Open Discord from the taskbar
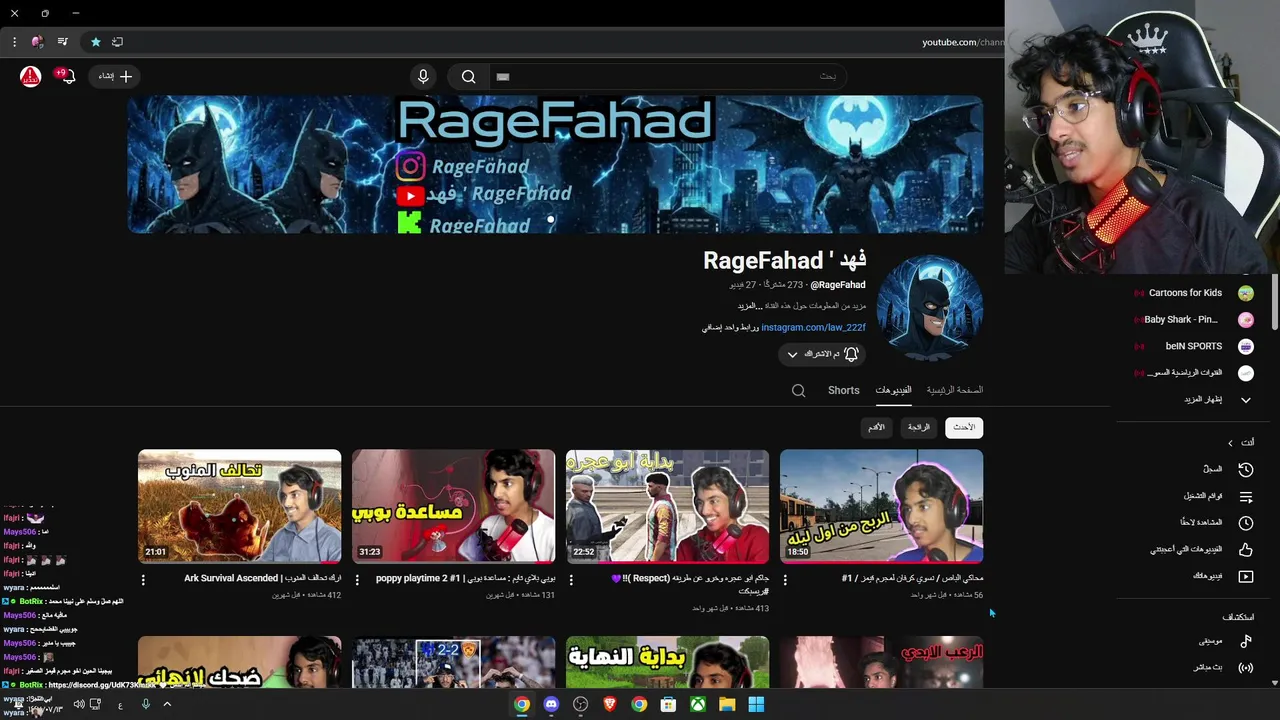The height and width of the screenshot is (720, 1280). tap(551, 704)
